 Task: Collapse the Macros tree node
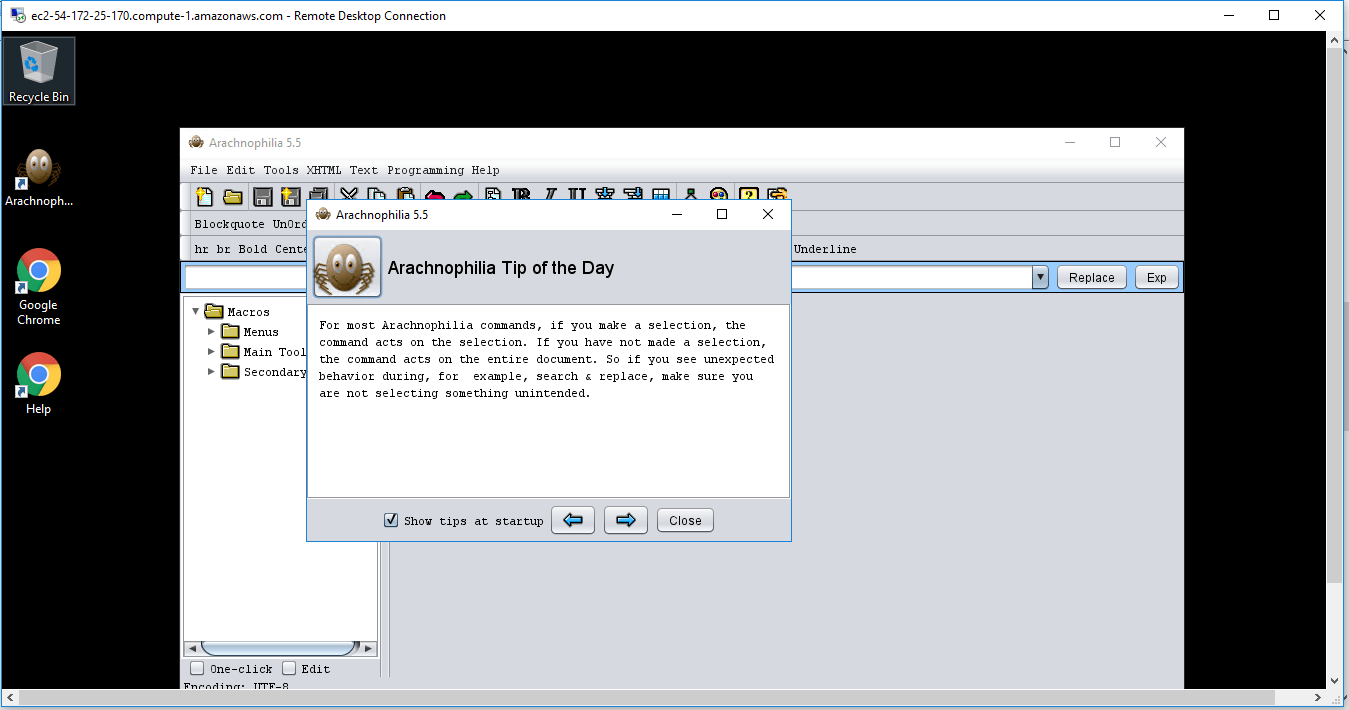tap(195, 312)
